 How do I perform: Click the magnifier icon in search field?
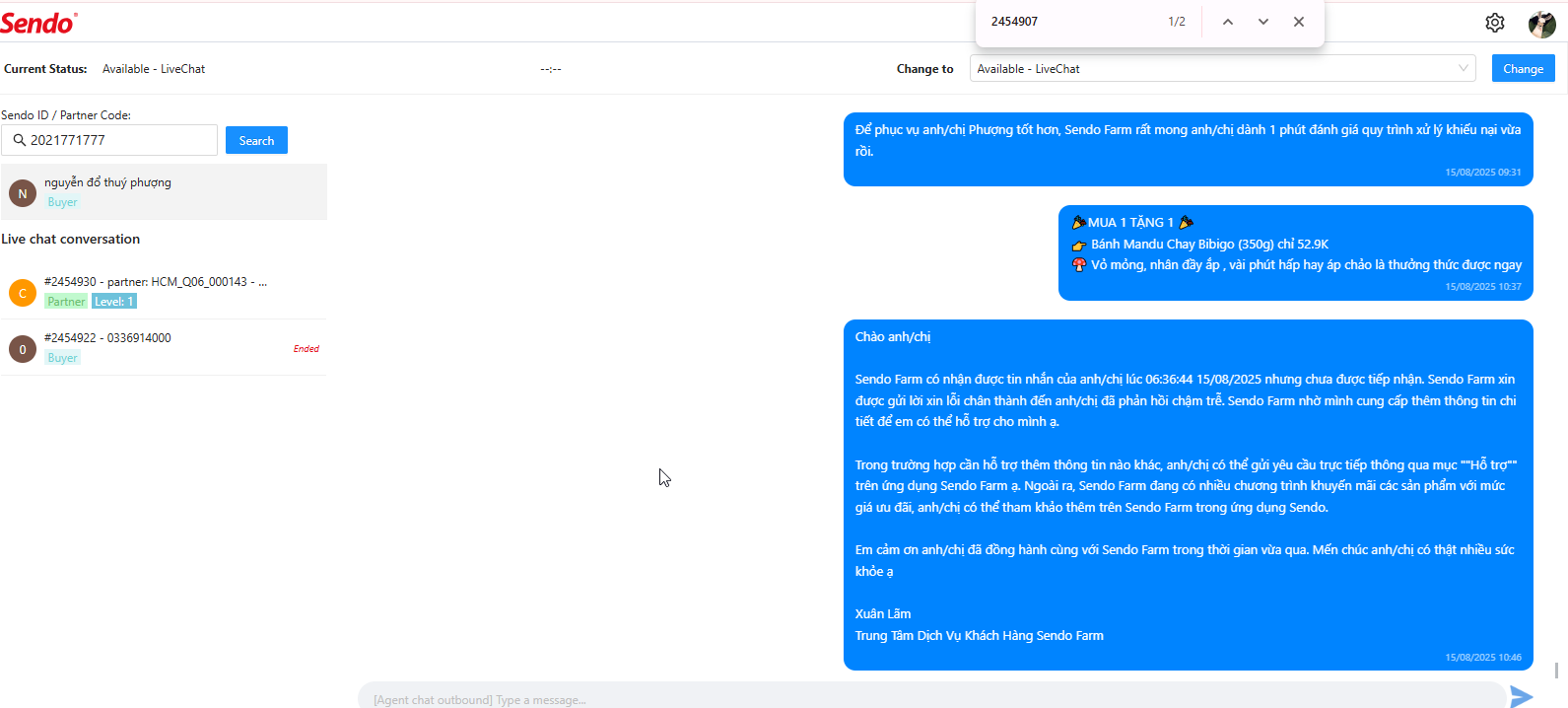(19, 140)
